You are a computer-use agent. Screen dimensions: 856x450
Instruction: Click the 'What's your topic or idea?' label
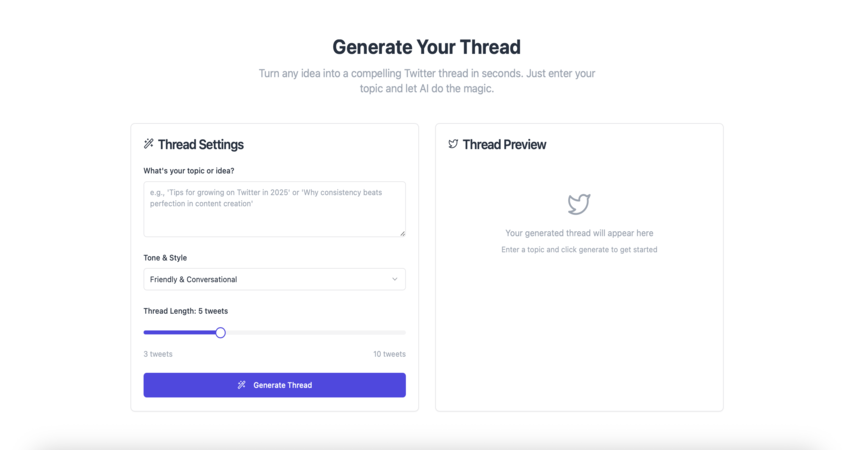tap(189, 170)
